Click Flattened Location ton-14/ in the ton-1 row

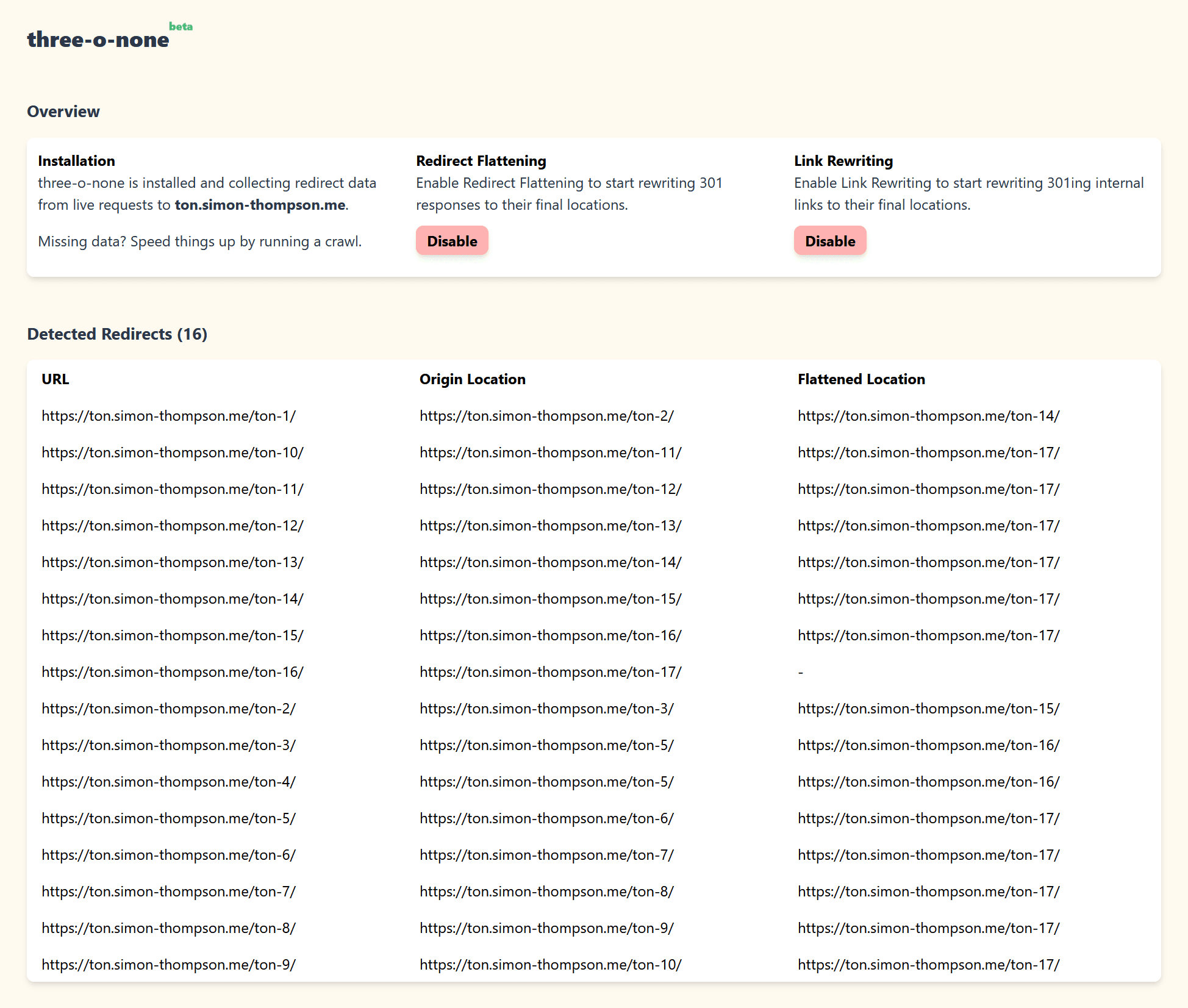929,416
